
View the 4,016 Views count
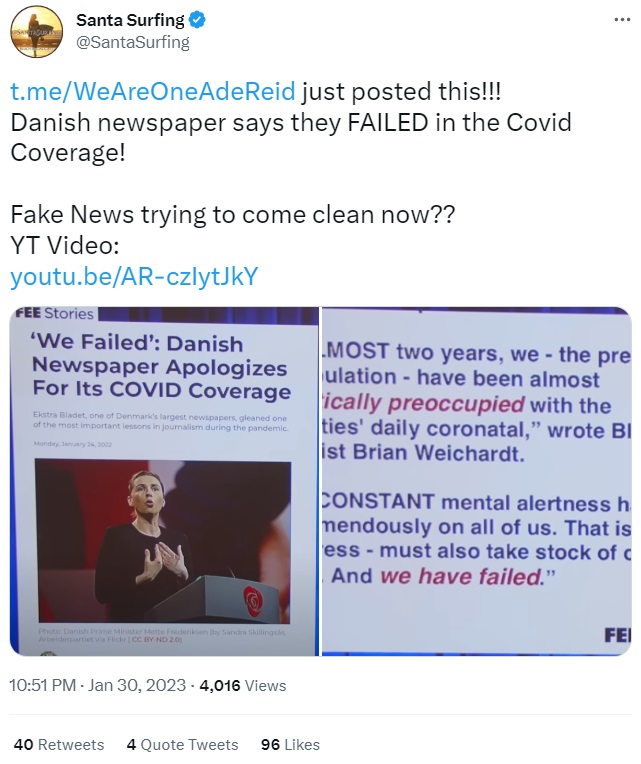pos(243,686)
